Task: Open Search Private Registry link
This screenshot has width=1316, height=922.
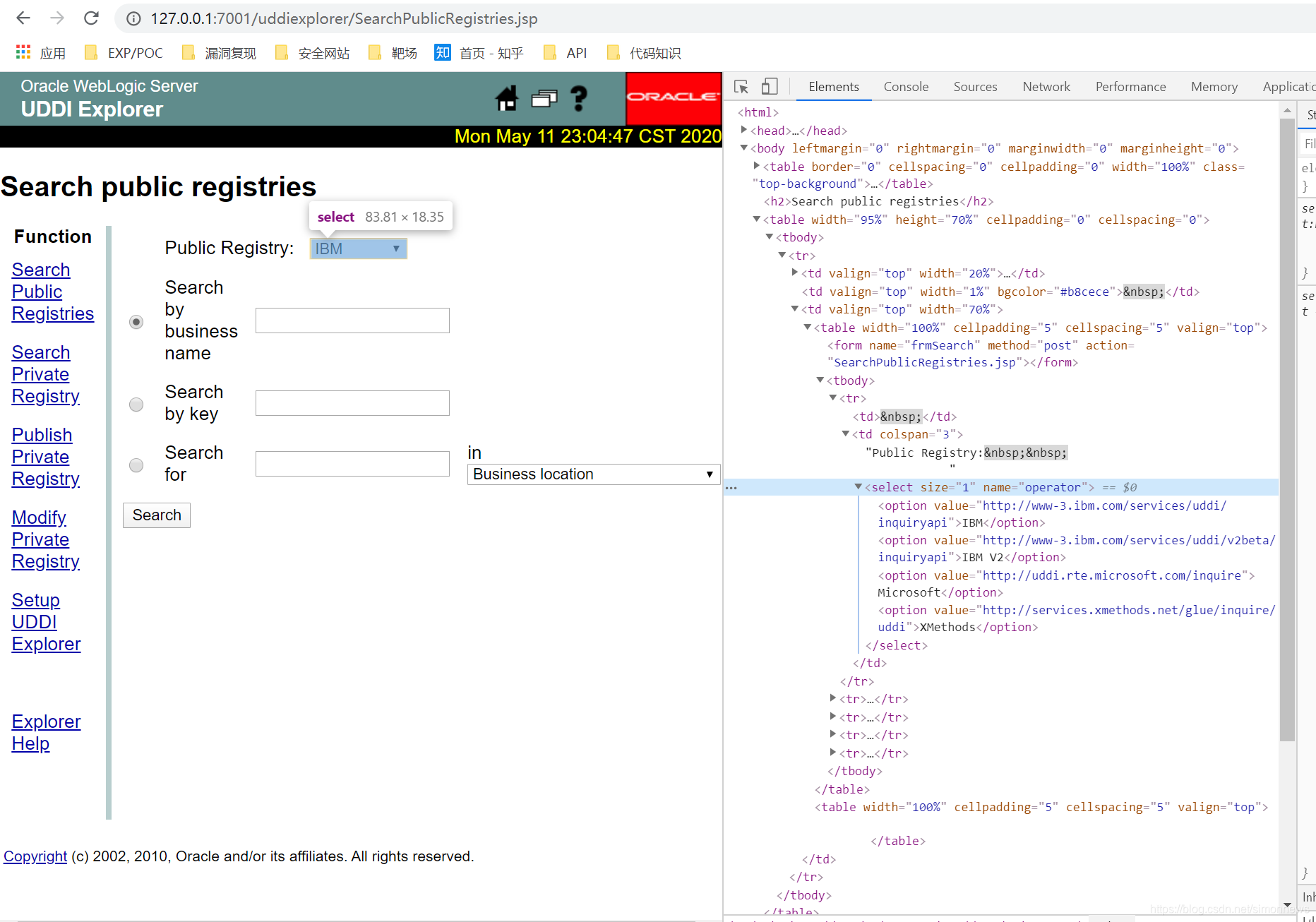Action: (46, 374)
